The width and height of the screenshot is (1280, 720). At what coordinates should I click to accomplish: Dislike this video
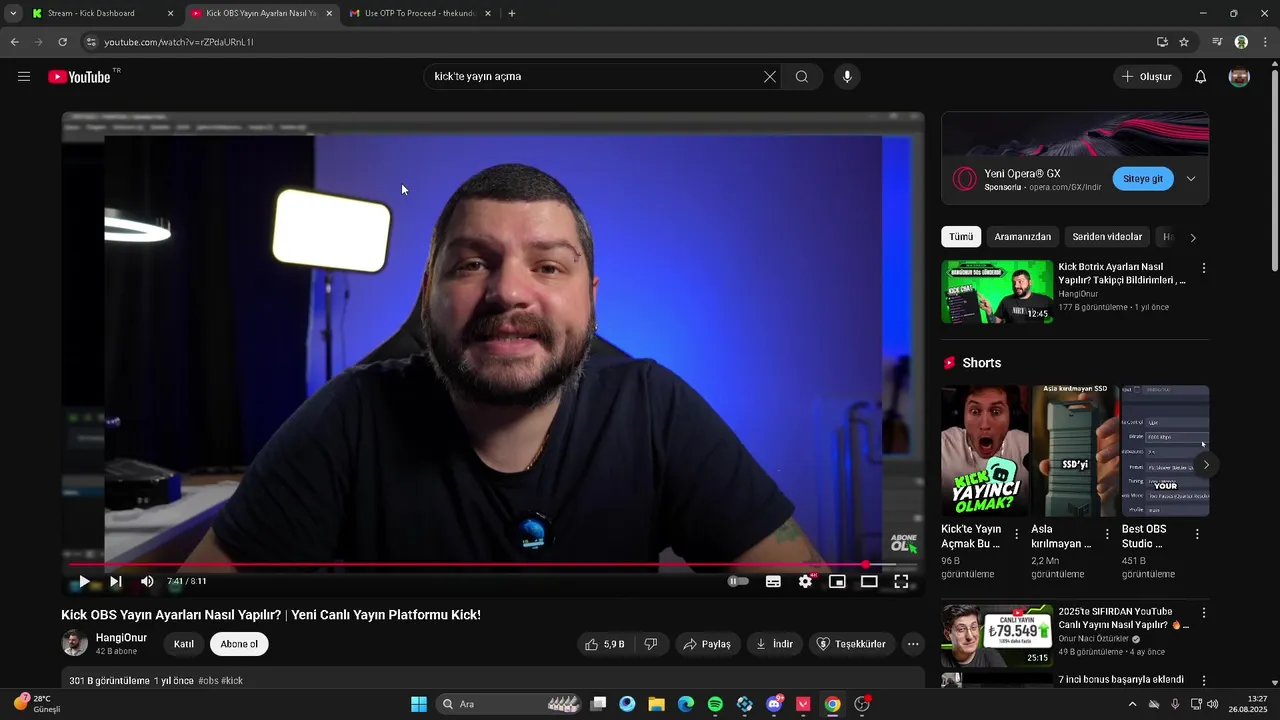click(x=651, y=644)
